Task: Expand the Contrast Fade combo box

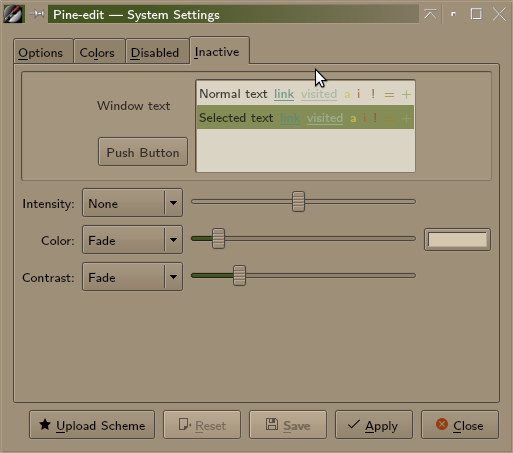Action: point(132,277)
